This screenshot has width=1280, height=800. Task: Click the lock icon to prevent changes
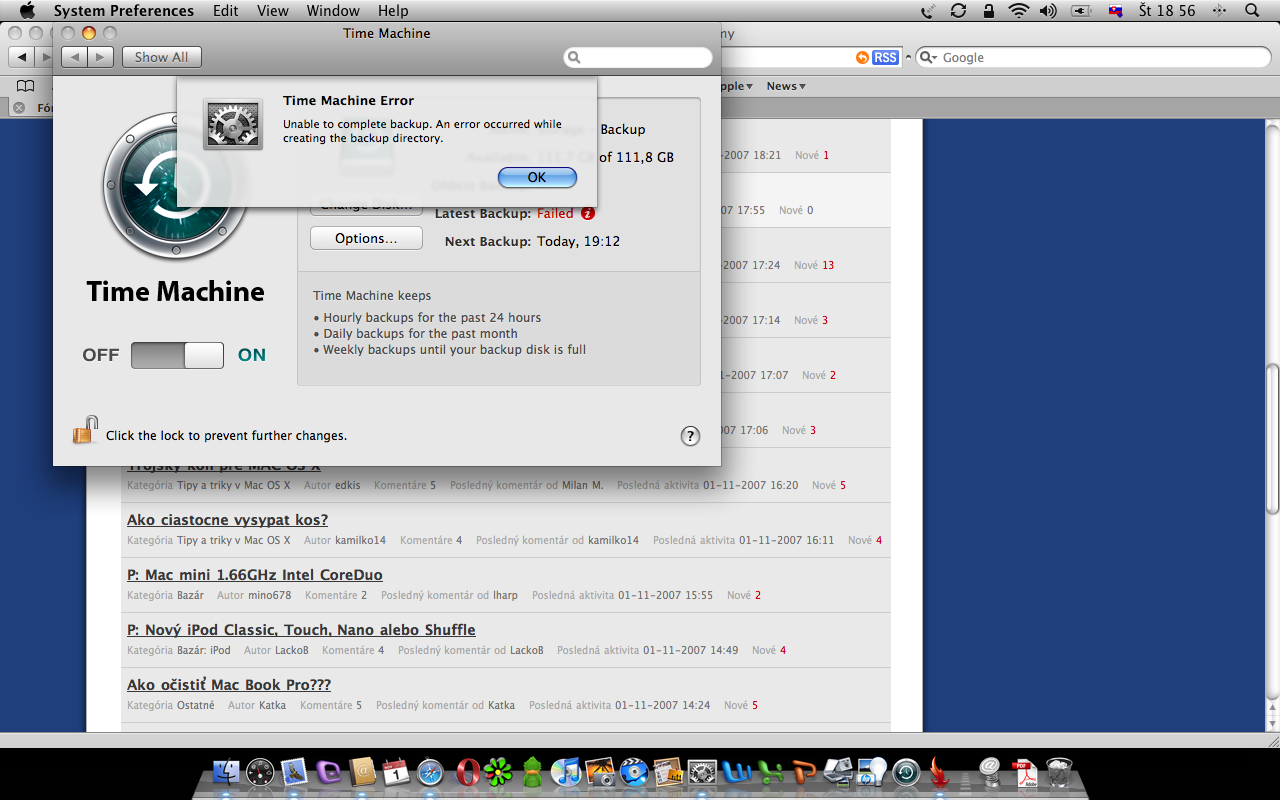click(85, 430)
